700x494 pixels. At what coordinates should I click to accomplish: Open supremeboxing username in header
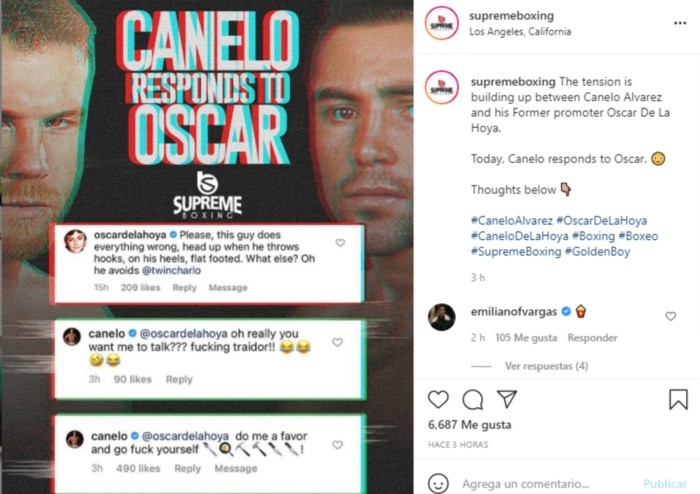[x=512, y=16]
